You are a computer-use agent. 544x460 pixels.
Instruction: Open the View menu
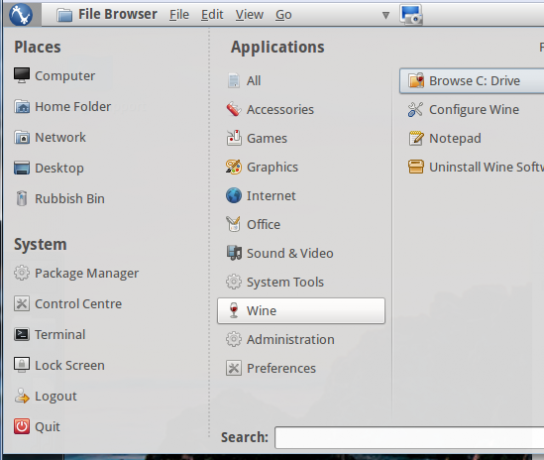point(249,15)
